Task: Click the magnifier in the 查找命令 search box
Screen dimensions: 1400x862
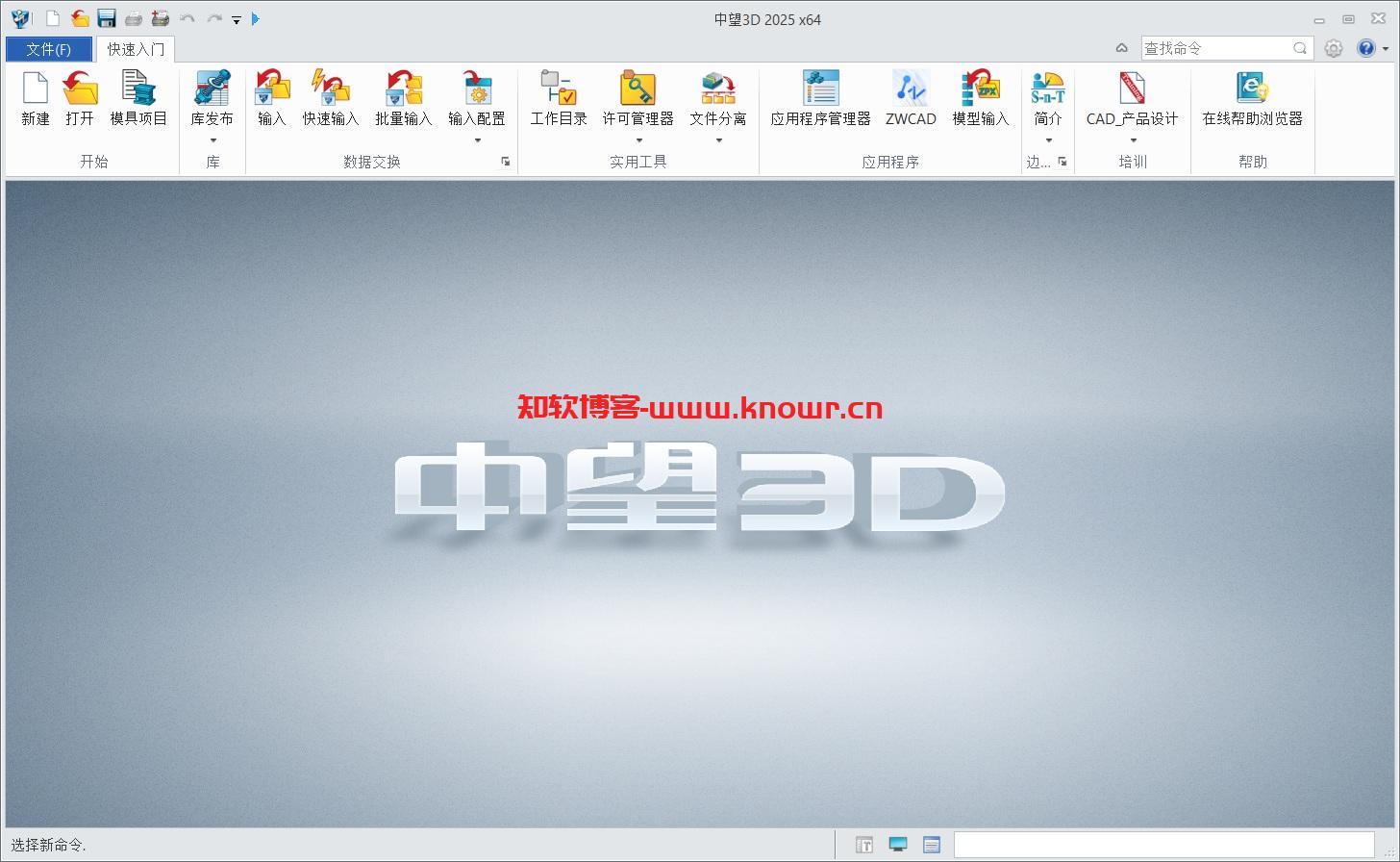Action: (1300, 48)
